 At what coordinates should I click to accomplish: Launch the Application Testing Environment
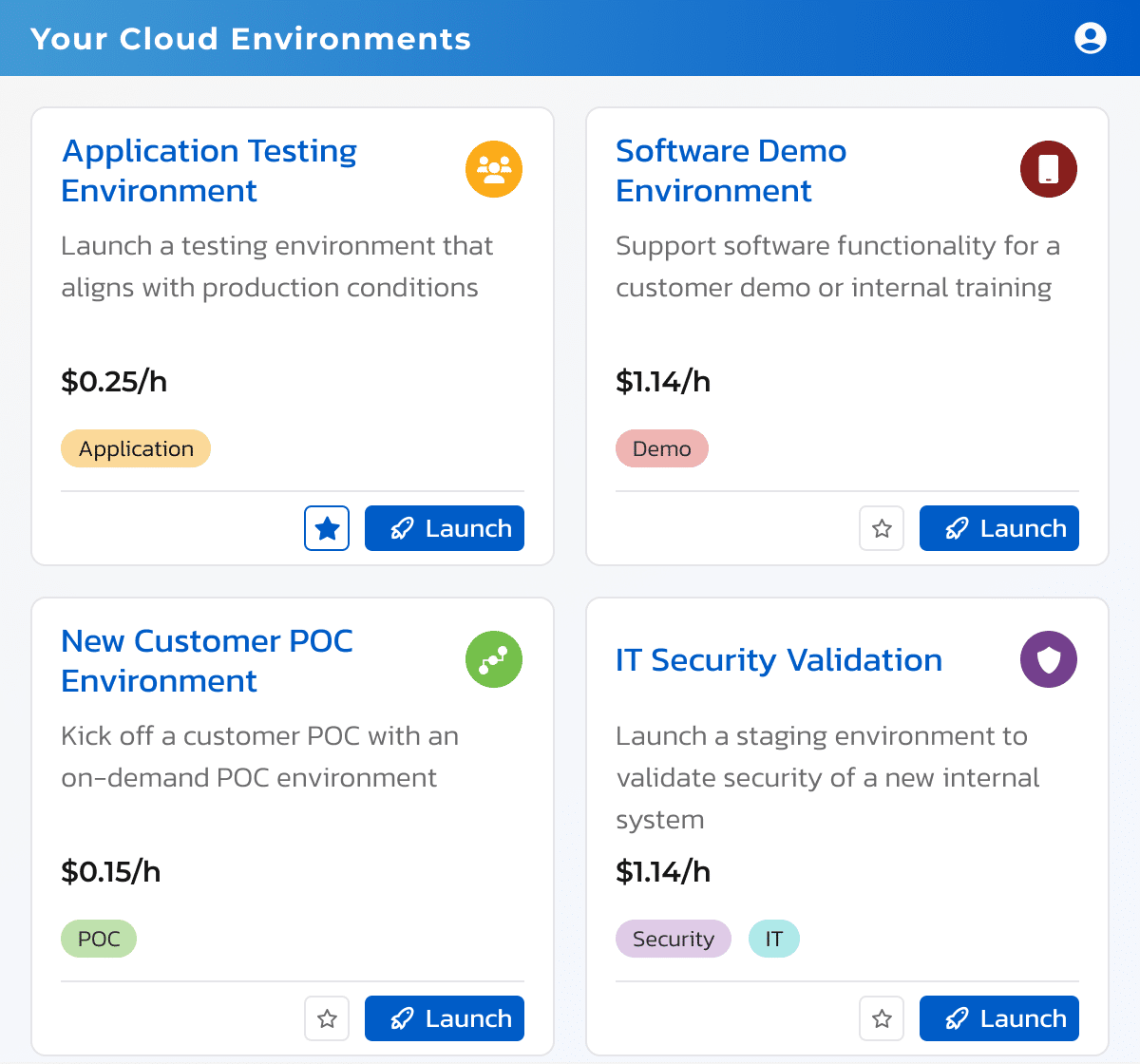[444, 527]
